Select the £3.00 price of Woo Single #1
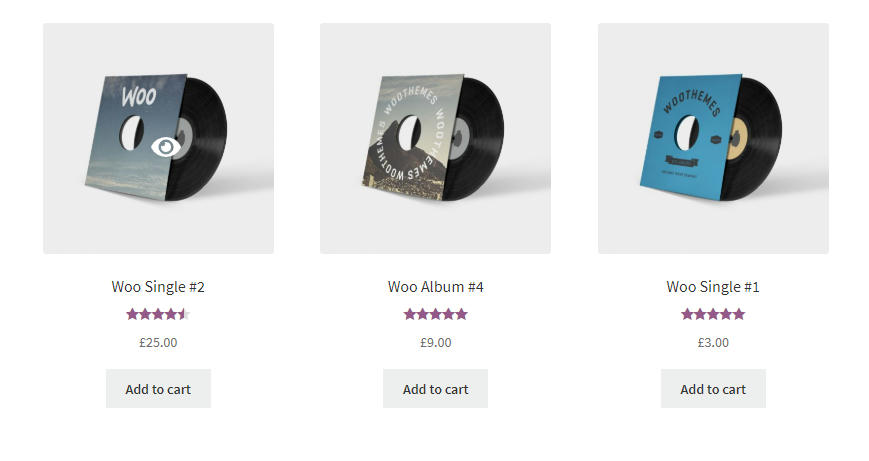Viewport: 869px width, 461px height. pyautogui.click(x=713, y=342)
